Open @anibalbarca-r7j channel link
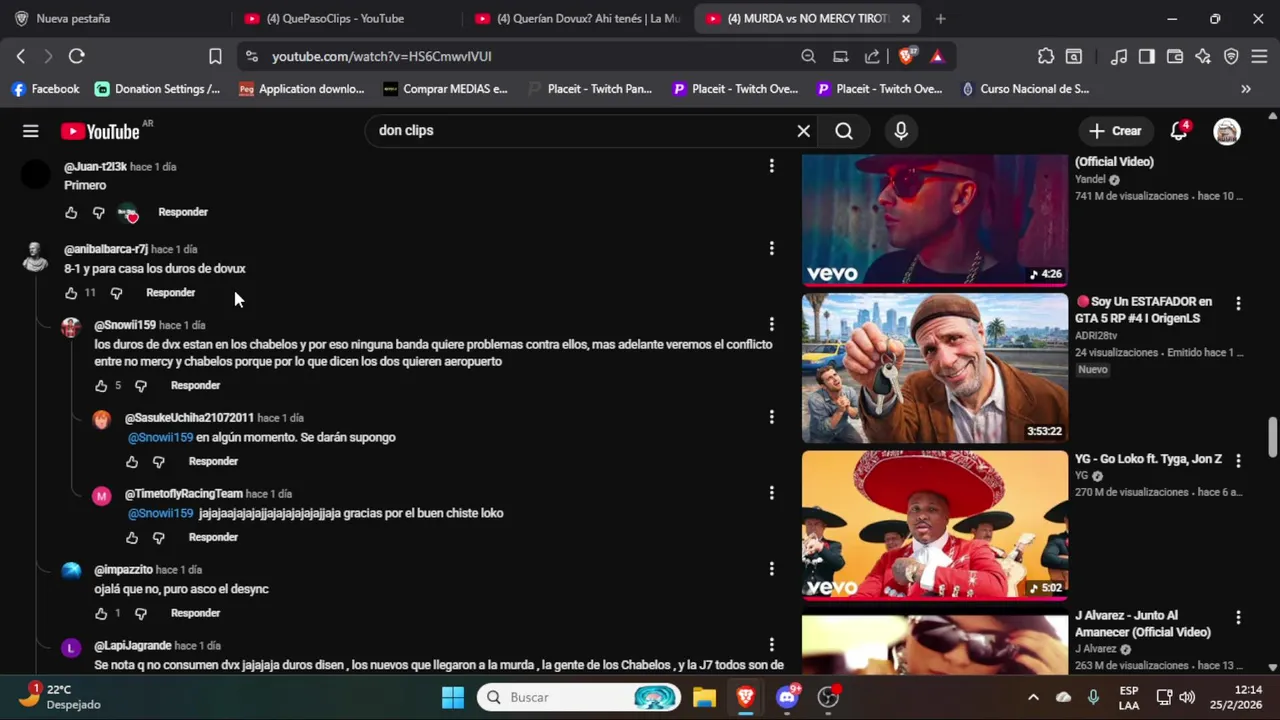The height and width of the screenshot is (720, 1280). coord(106,249)
